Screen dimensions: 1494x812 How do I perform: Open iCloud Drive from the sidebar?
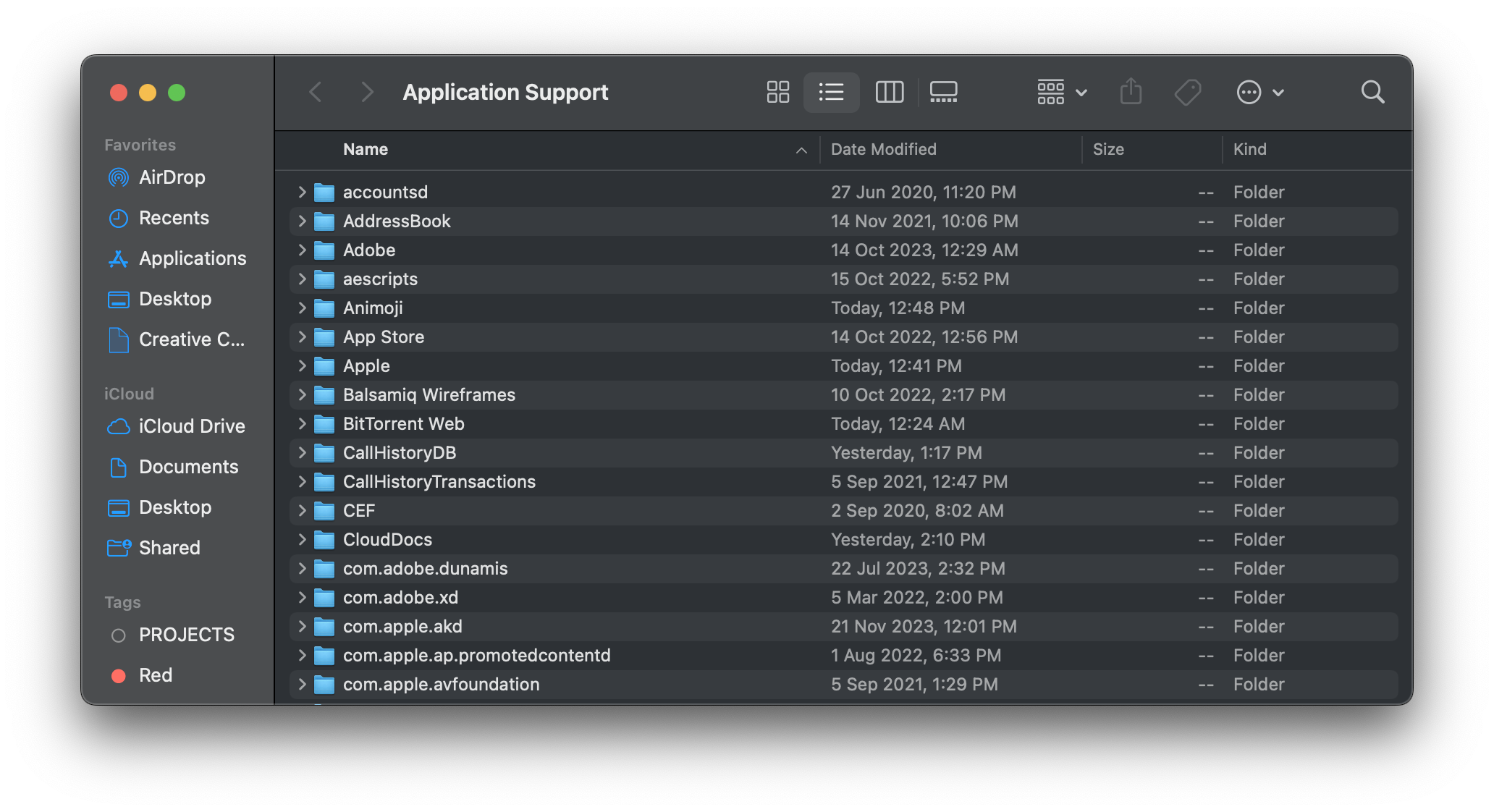tap(191, 426)
